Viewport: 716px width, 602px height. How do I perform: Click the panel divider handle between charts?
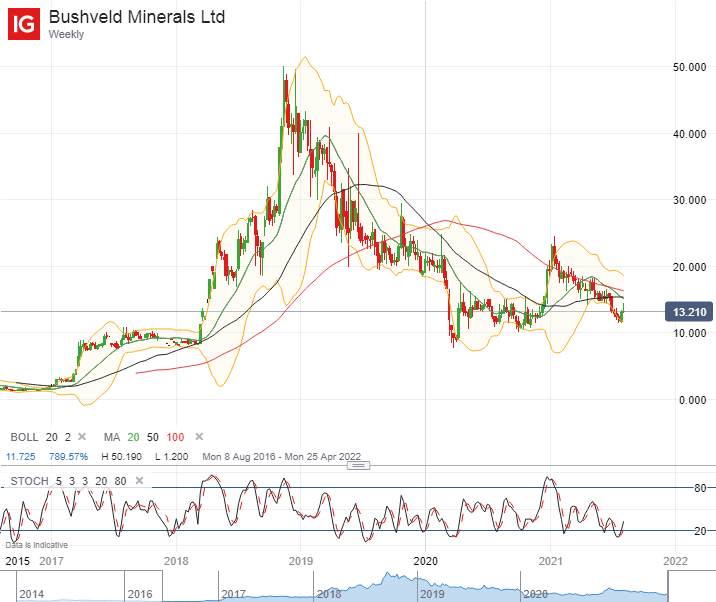click(358, 465)
